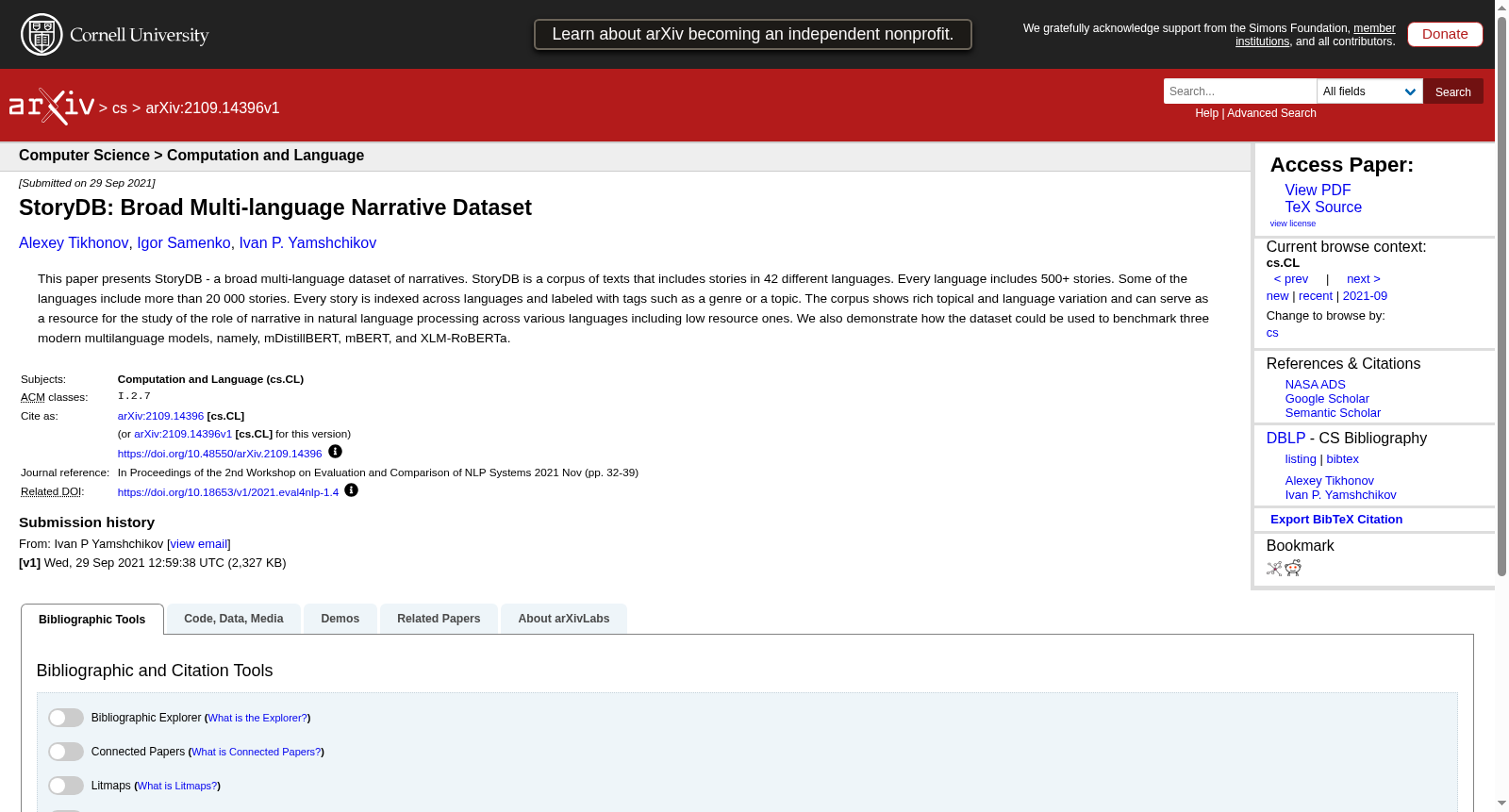Click the view license link

pyautogui.click(x=1293, y=224)
